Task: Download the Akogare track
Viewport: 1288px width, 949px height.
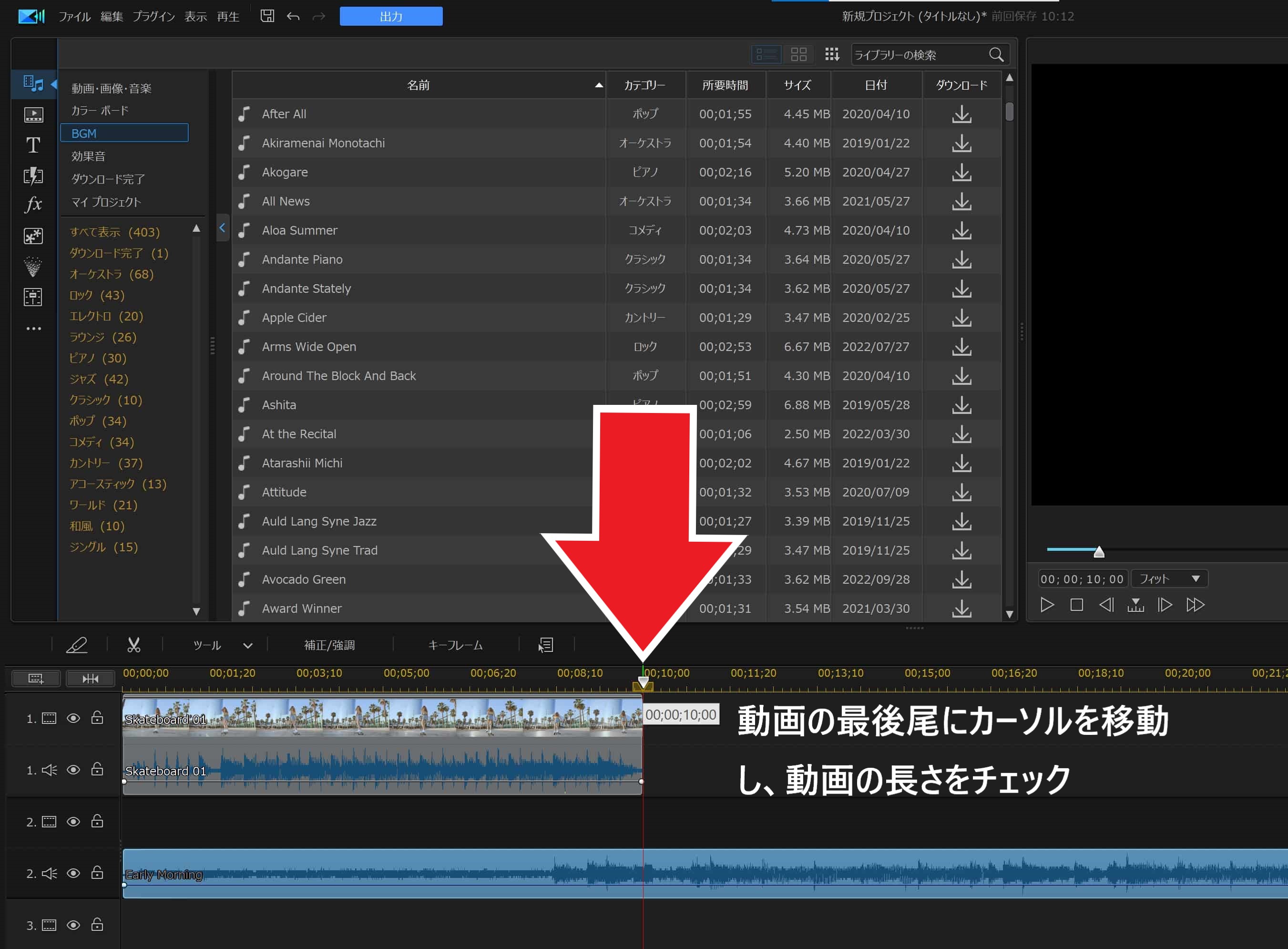Action: click(x=961, y=172)
